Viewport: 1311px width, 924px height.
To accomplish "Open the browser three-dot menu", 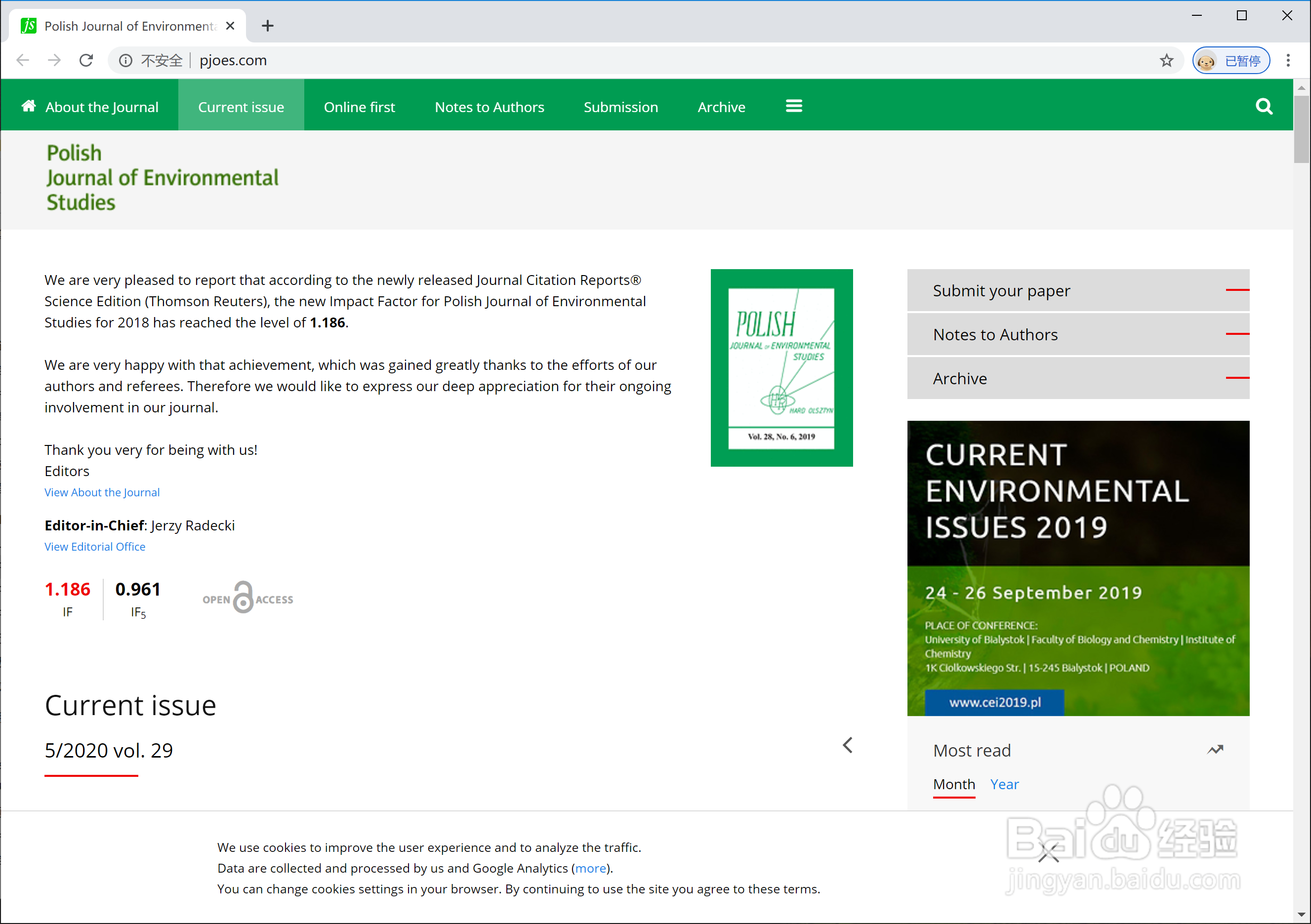I will pyautogui.click(x=1288, y=60).
